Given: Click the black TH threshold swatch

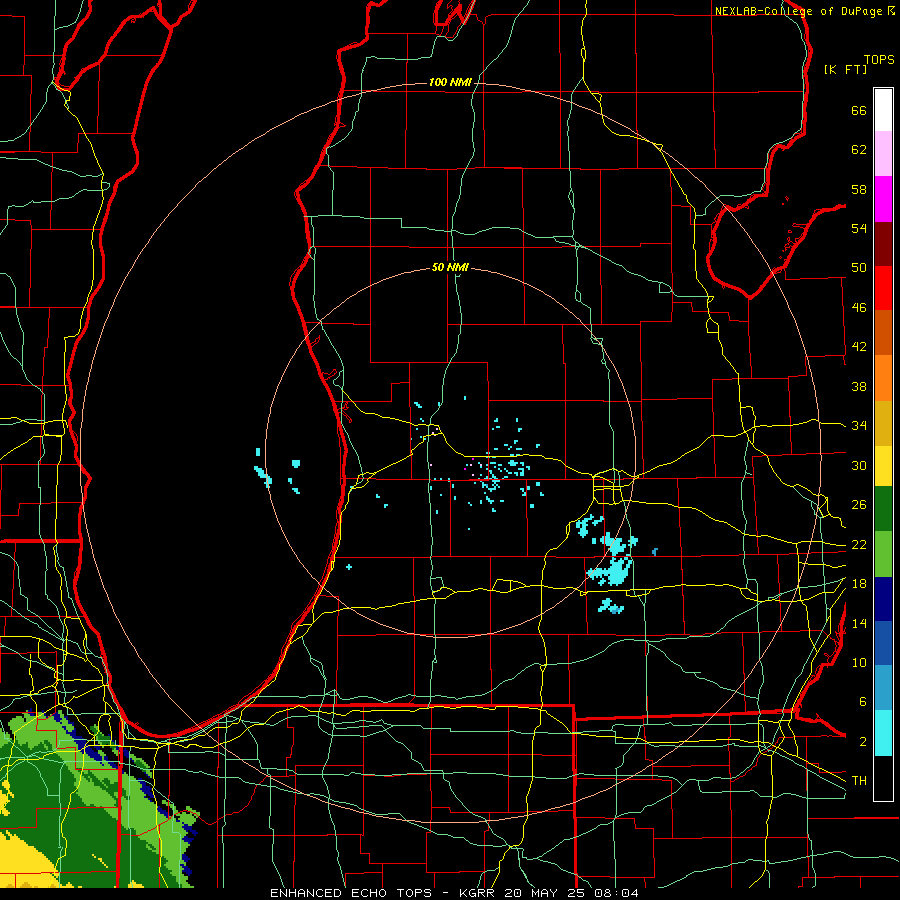Looking at the screenshot, I should click(x=883, y=778).
